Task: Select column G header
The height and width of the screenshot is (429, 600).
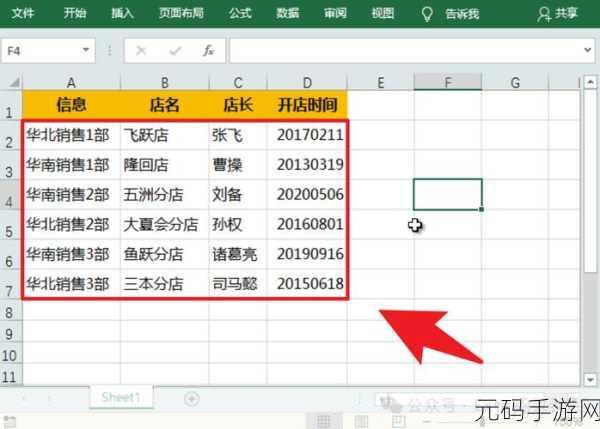Action: 515,82
